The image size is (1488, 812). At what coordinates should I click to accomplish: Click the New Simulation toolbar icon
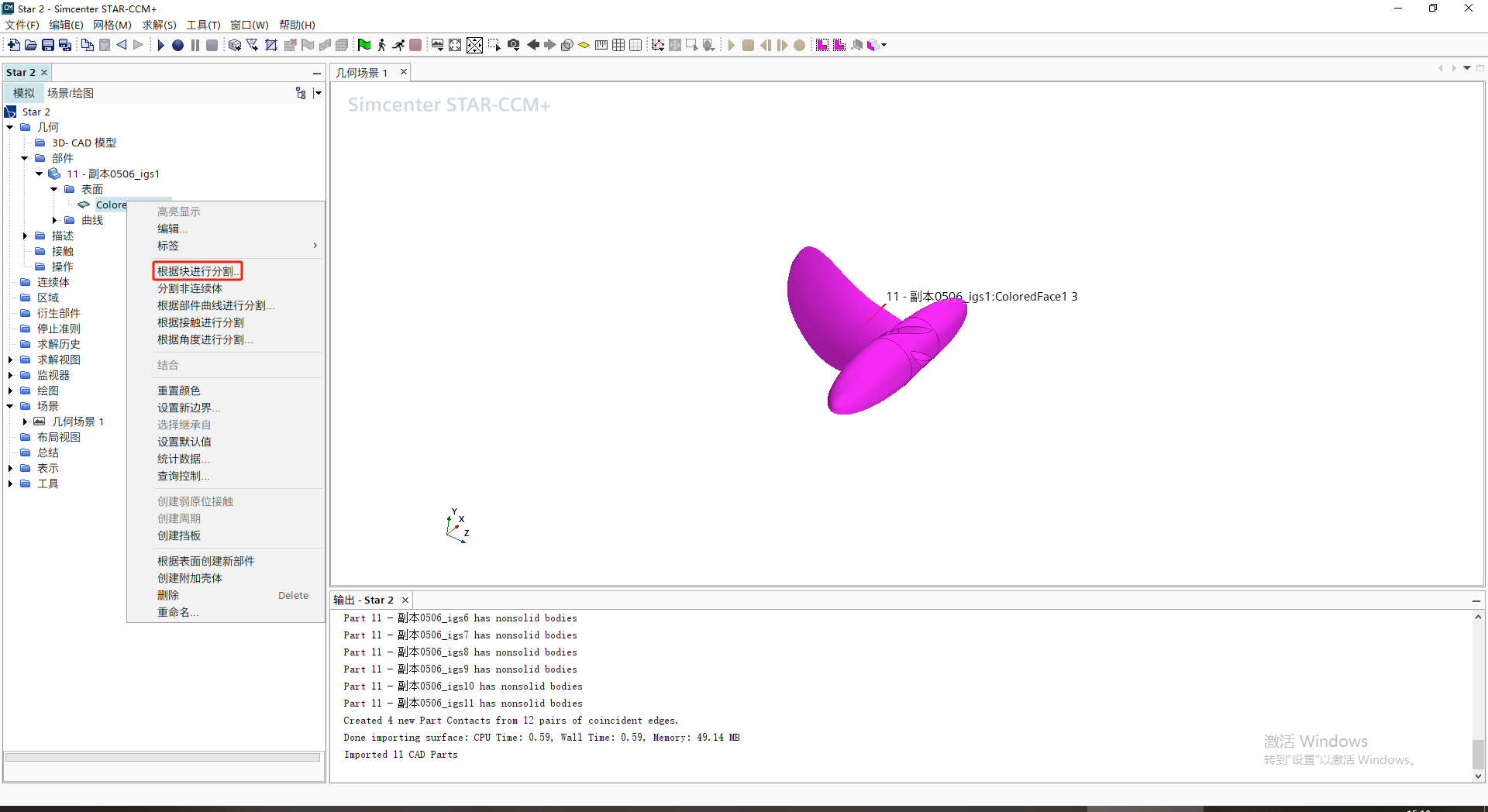[x=14, y=45]
